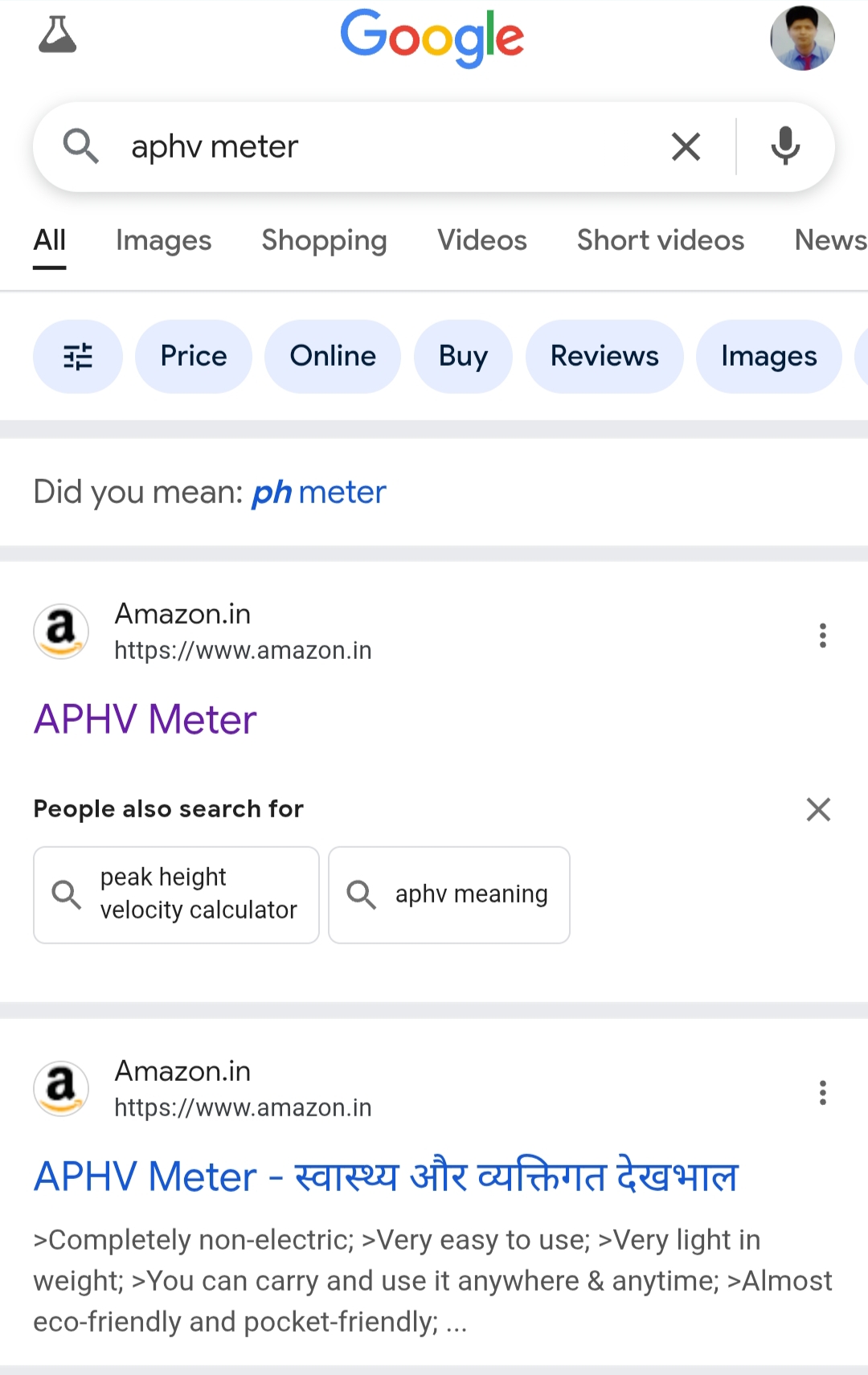This screenshot has height=1375, width=868.
Task: Clear the search query with X
Action: (686, 147)
